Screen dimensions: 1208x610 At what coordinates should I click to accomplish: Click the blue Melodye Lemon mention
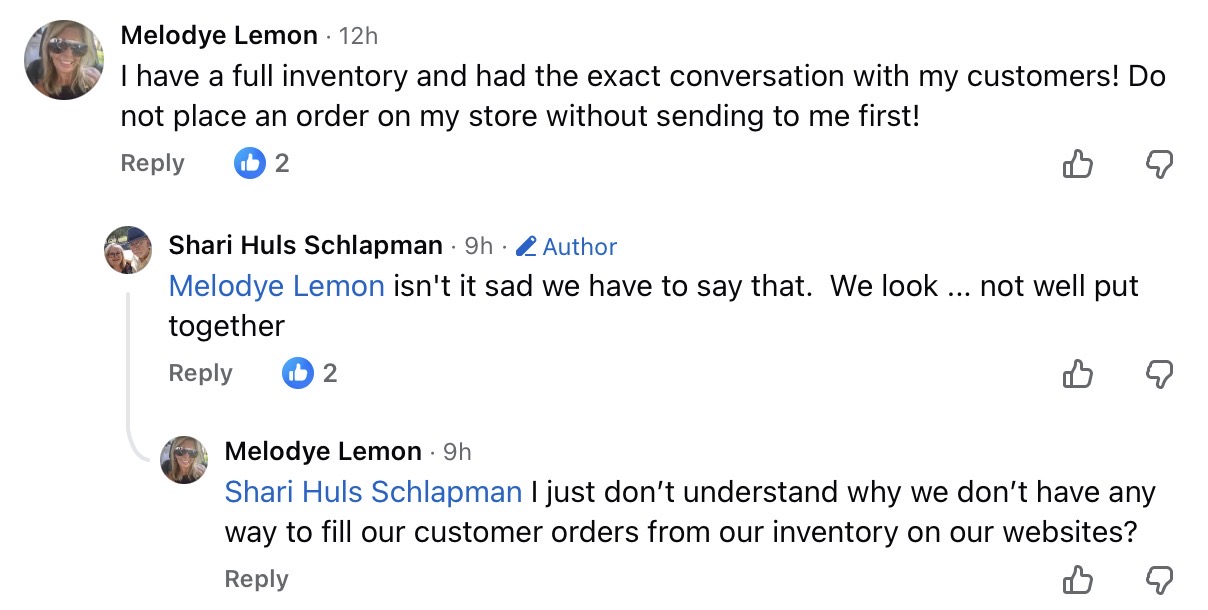276,286
